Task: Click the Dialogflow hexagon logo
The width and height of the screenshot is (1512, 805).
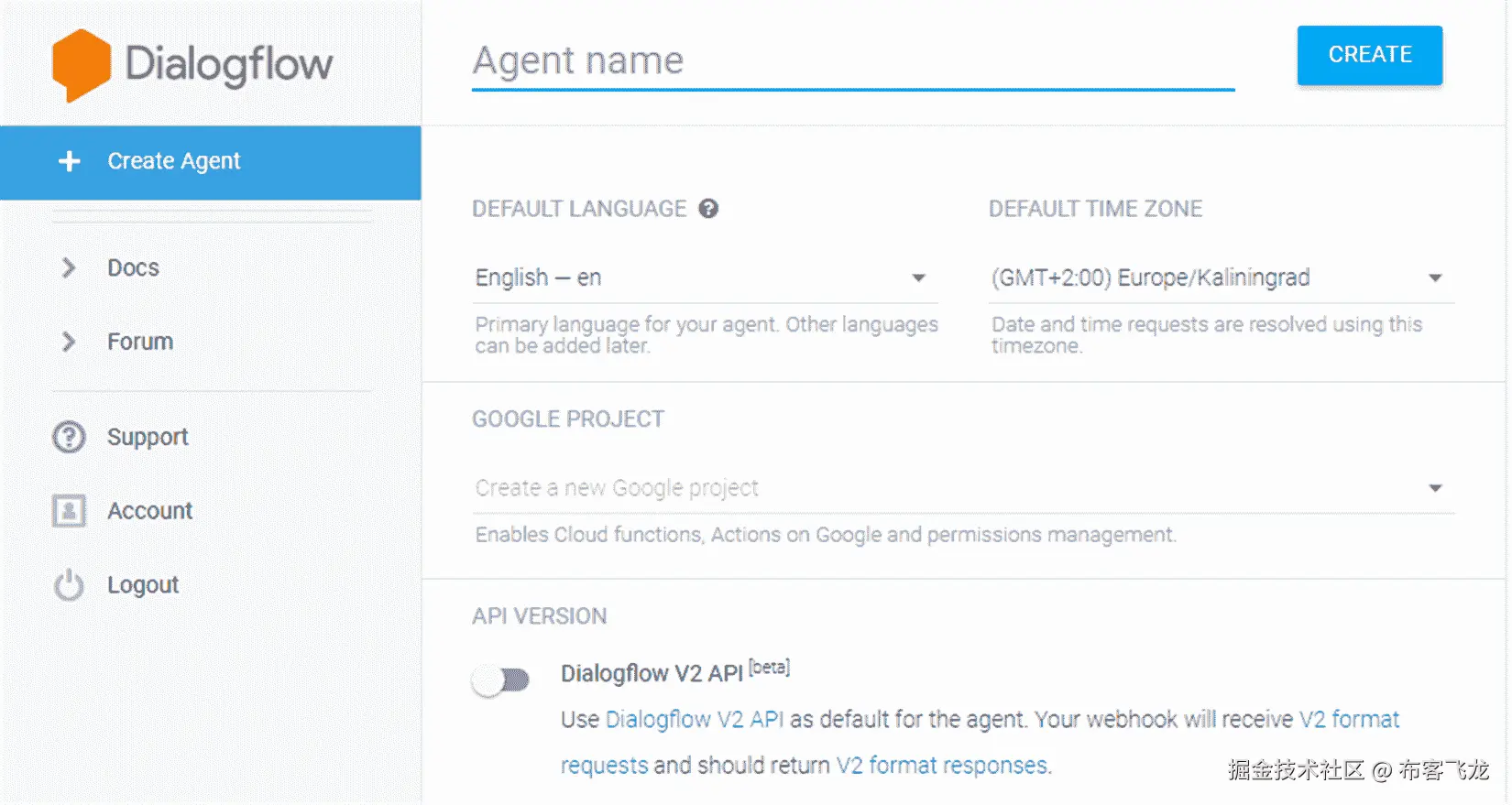Action: click(82, 65)
